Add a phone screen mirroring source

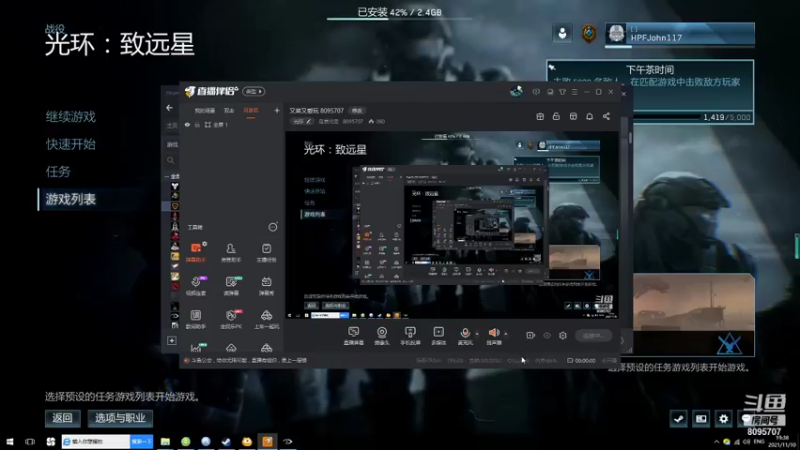(x=410, y=335)
